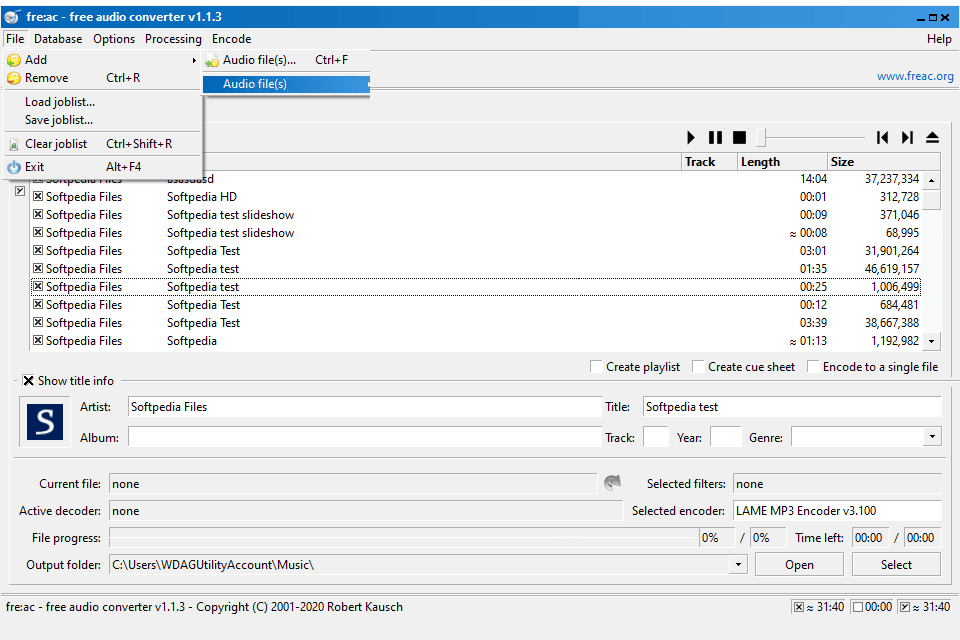960x640 pixels.
Task: Pause playback with the pause icon
Action: pyautogui.click(x=715, y=138)
